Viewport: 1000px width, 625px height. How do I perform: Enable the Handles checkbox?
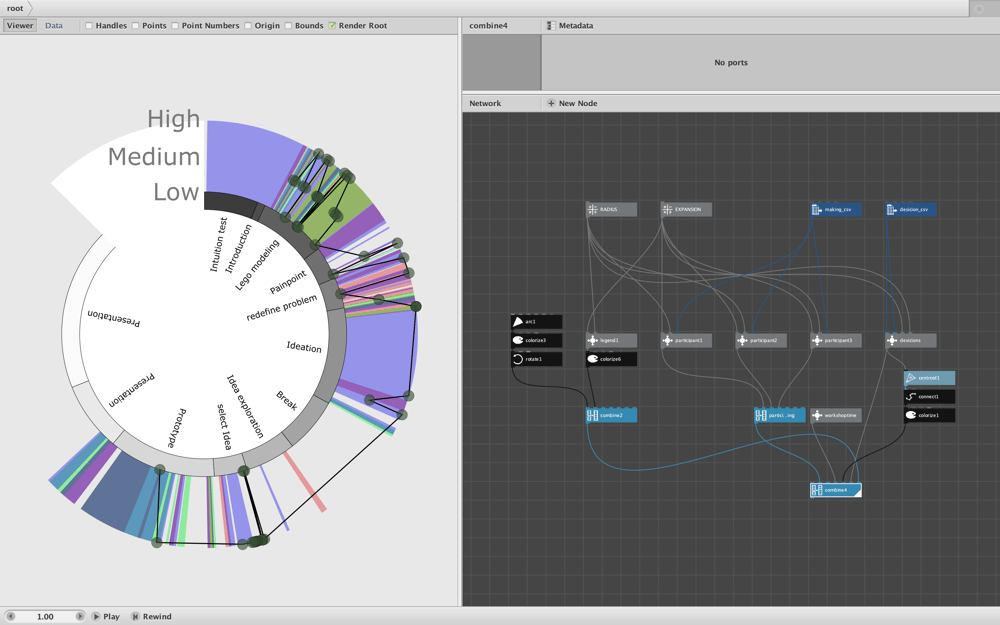(89, 26)
